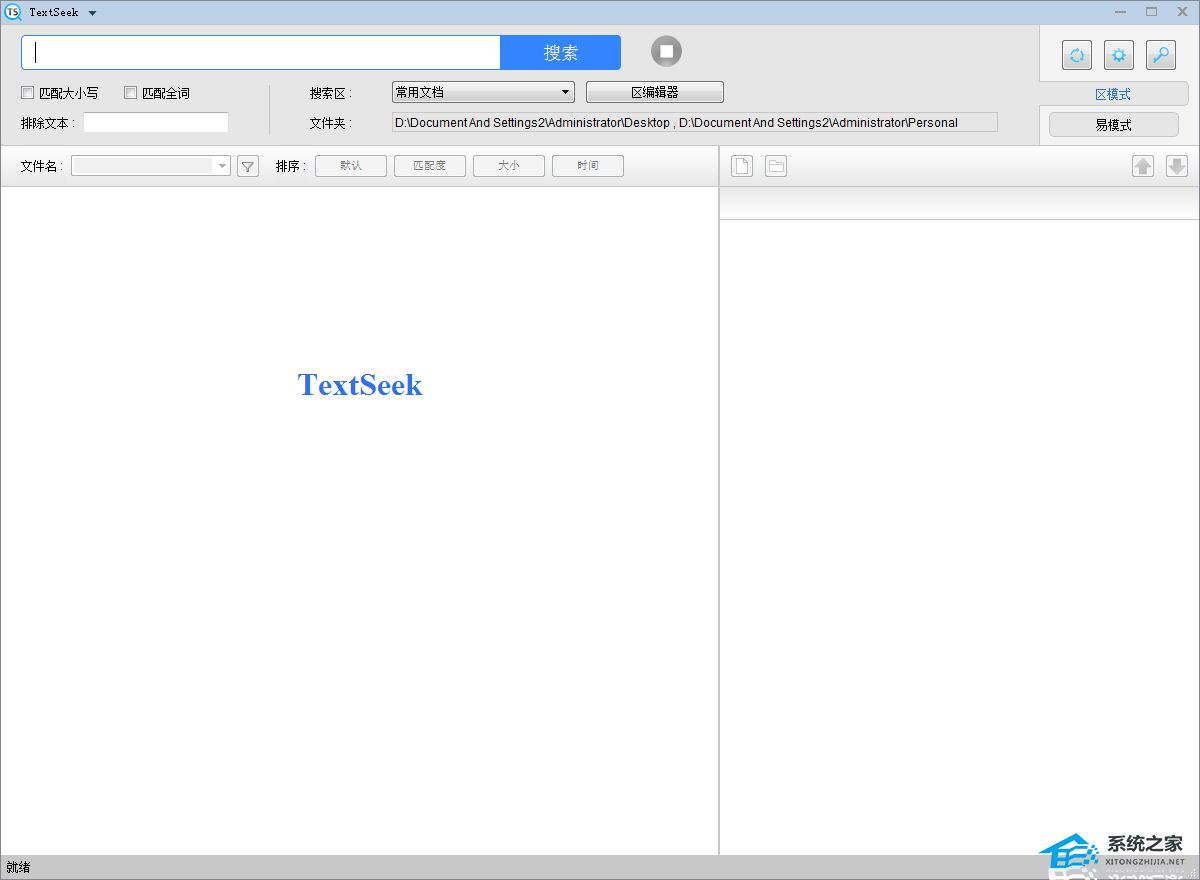1200x880 pixels.
Task: Focus the main search text box
Action: point(261,53)
